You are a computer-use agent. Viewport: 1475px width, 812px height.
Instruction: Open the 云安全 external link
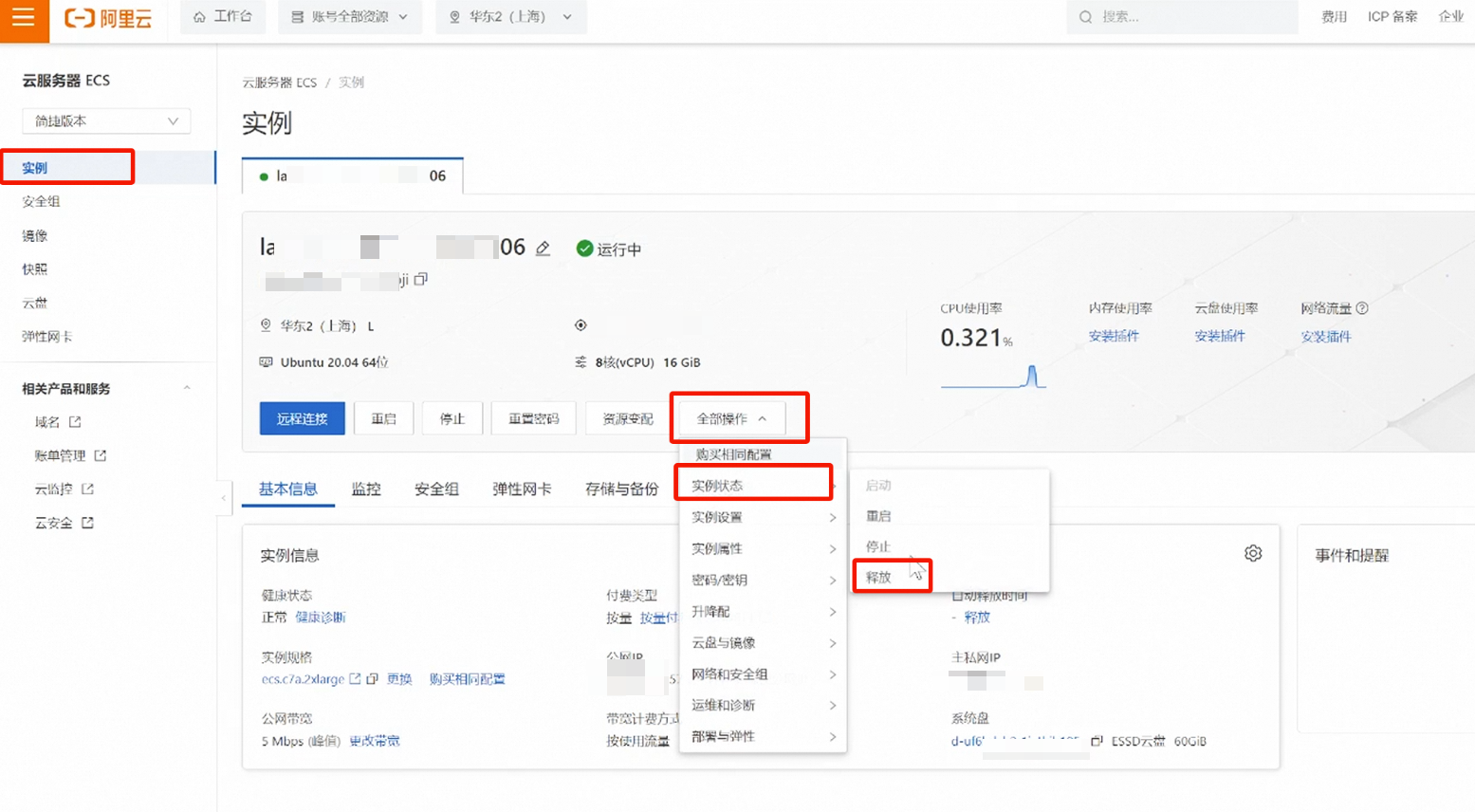click(x=65, y=523)
